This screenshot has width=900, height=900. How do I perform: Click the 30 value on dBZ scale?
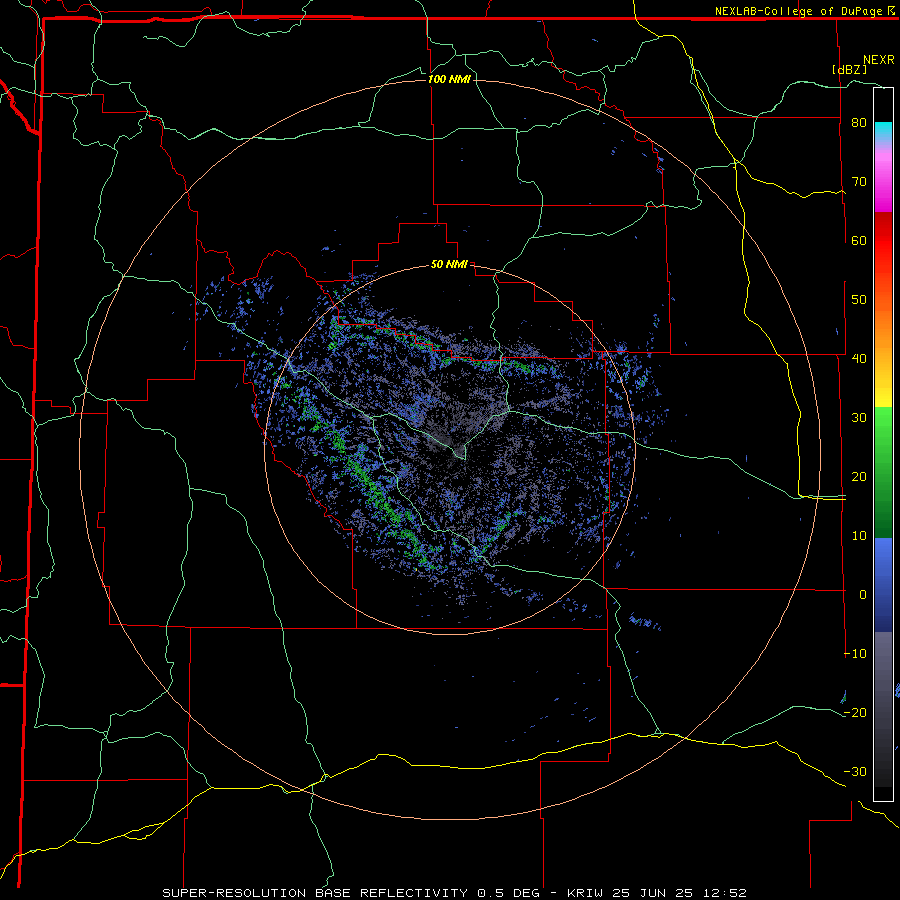[859, 418]
